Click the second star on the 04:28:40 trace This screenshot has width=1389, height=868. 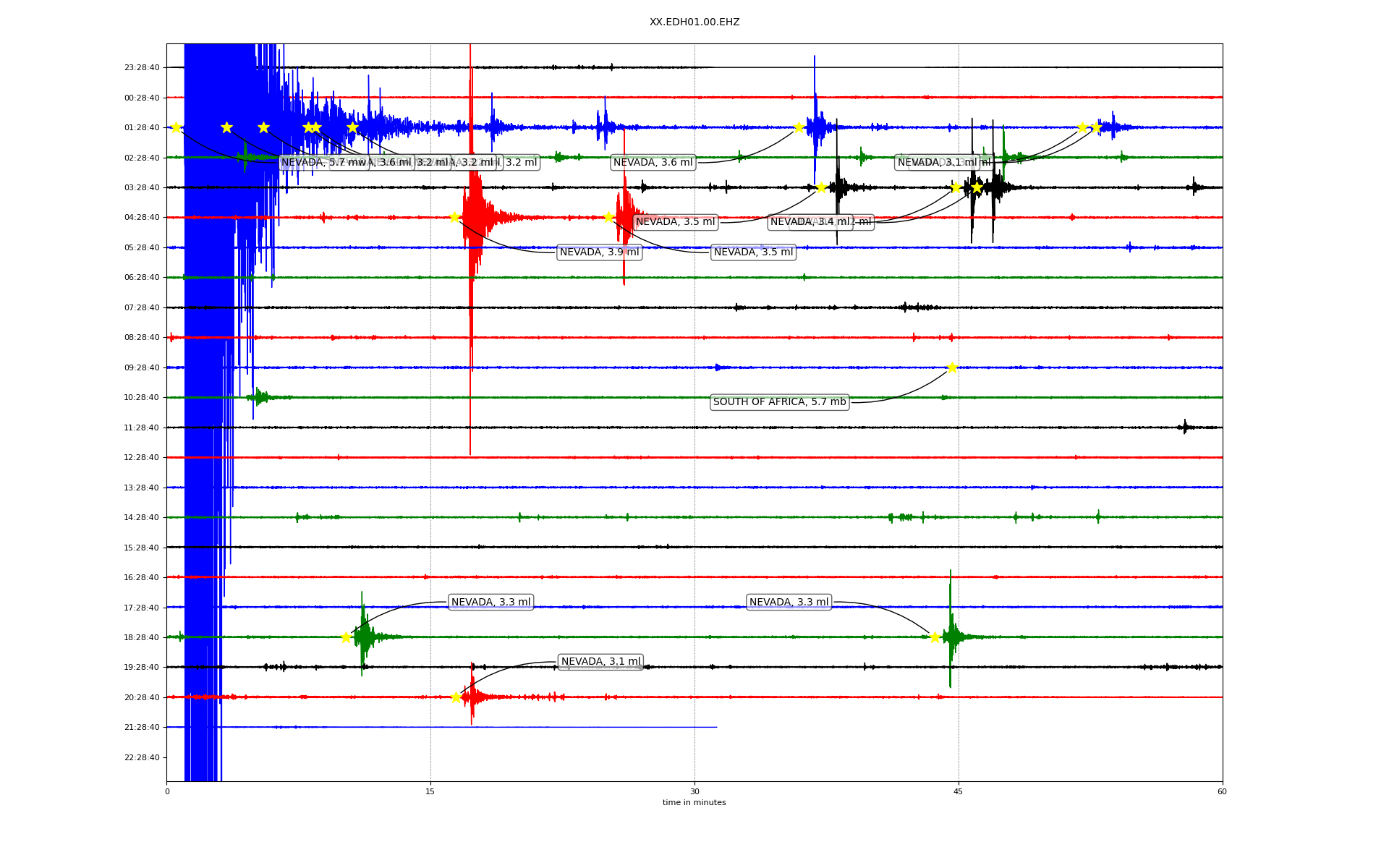click(x=608, y=217)
